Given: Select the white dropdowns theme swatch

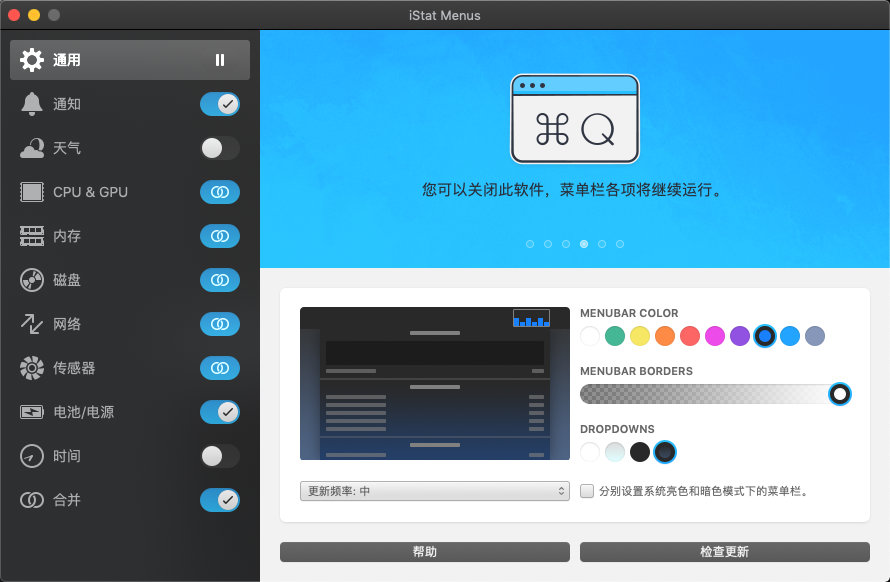Looking at the screenshot, I should click(x=590, y=452).
